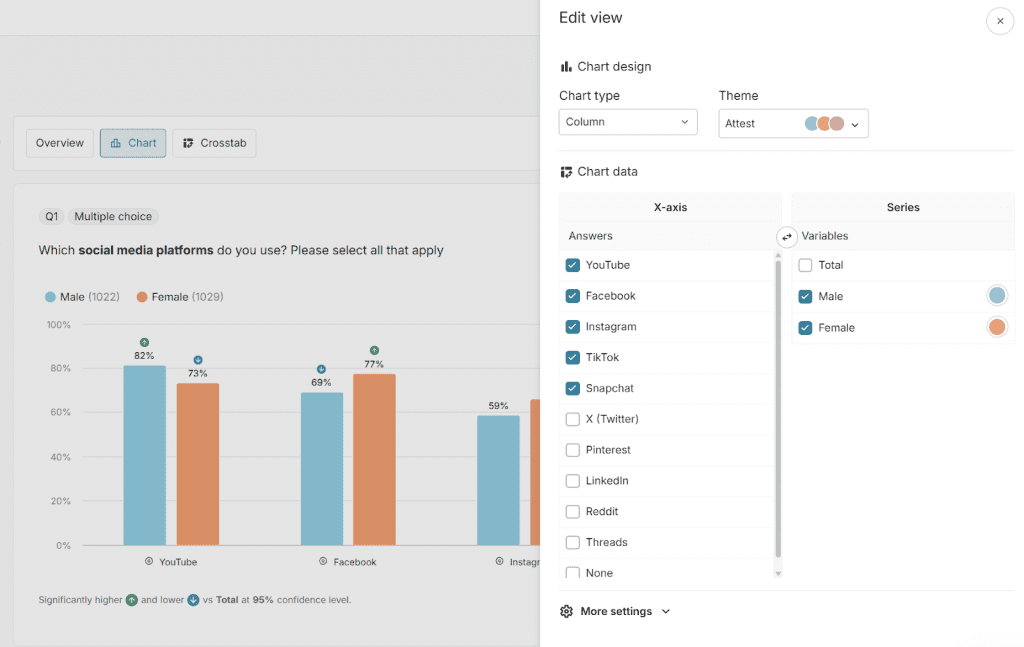The height and width of the screenshot is (647, 1024).
Task: Enable the X (Twitter) checkbox
Action: tap(573, 419)
